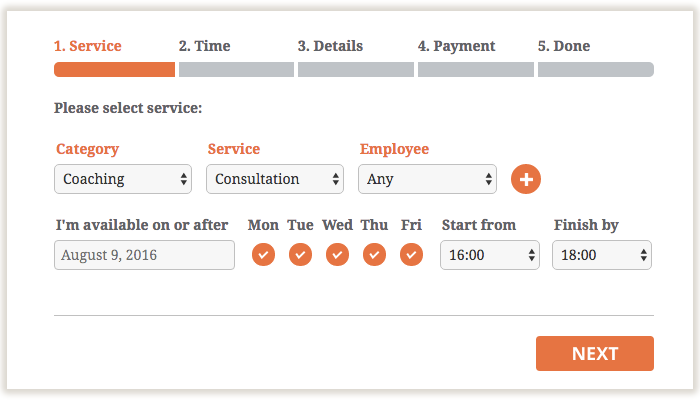Open the Finish by time dropdown

602,255
